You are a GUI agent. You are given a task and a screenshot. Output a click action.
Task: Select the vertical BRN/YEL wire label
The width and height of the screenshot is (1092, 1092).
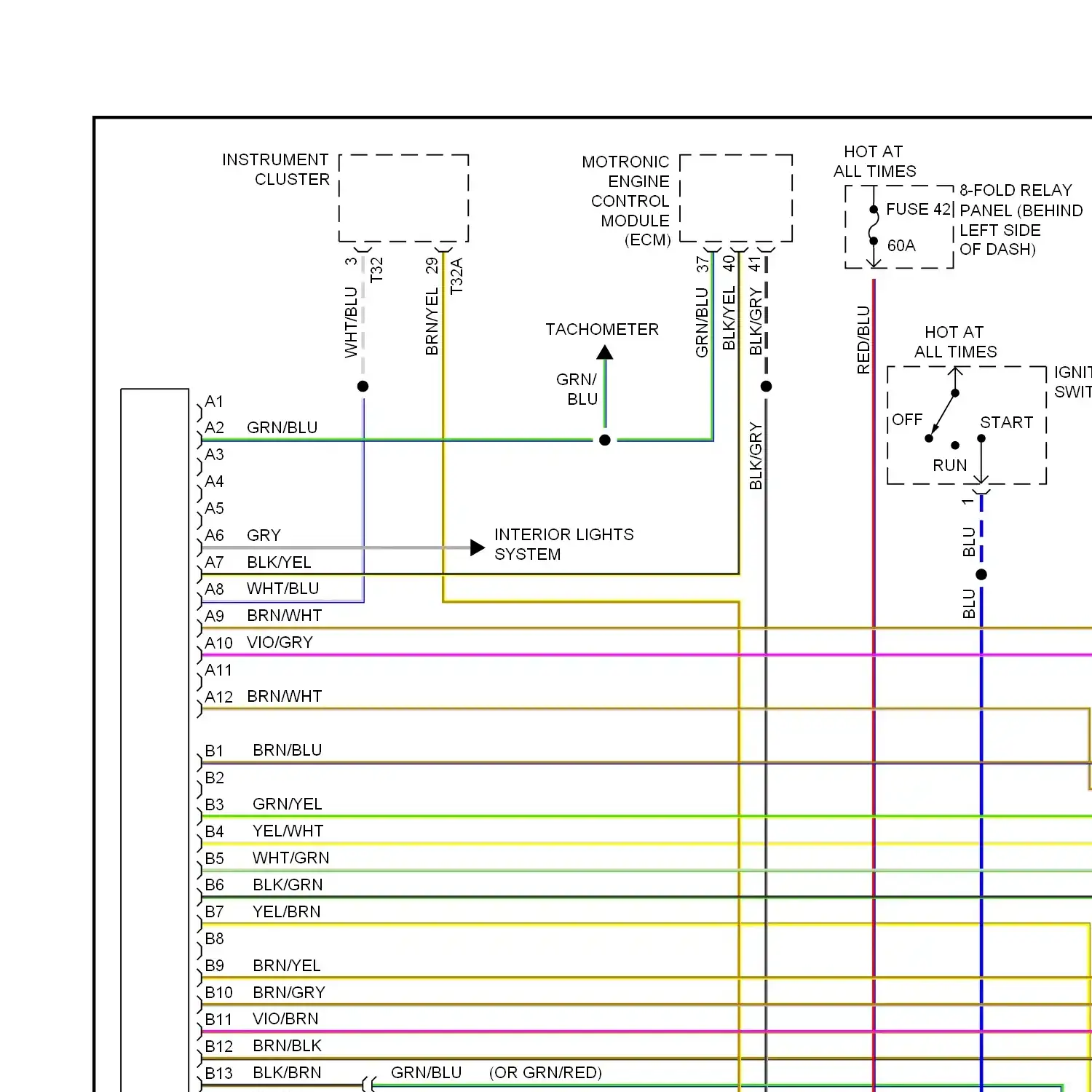pyautogui.click(x=432, y=322)
